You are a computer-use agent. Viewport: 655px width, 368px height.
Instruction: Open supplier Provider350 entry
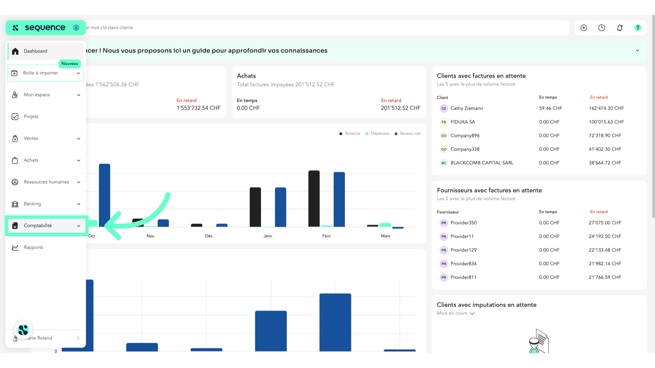pyautogui.click(x=464, y=223)
